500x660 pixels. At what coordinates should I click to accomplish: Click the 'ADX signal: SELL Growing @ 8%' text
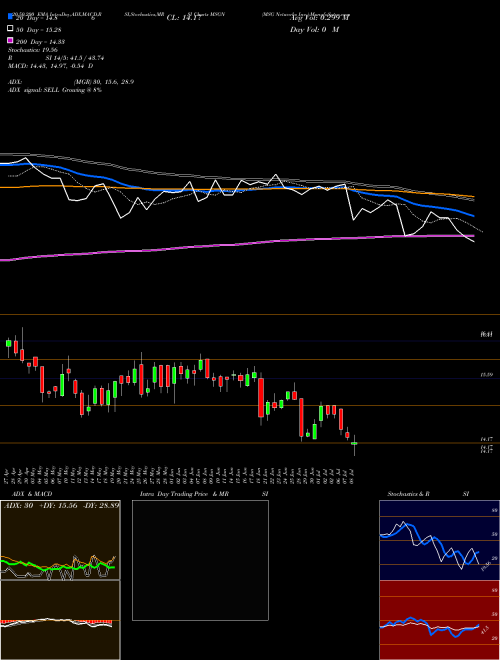tap(55, 90)
